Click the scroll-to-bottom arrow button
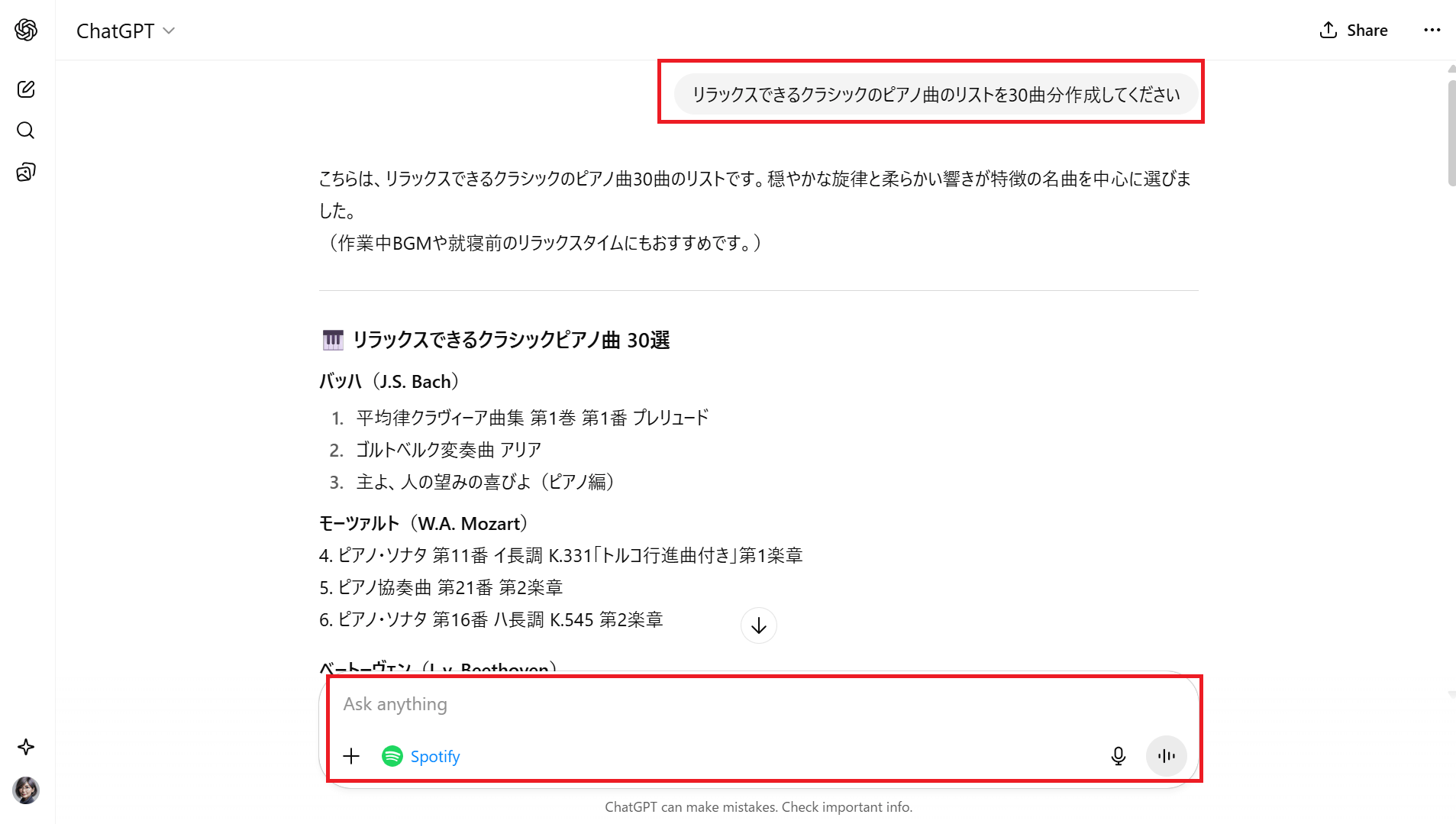 click(x=758, y=626)
